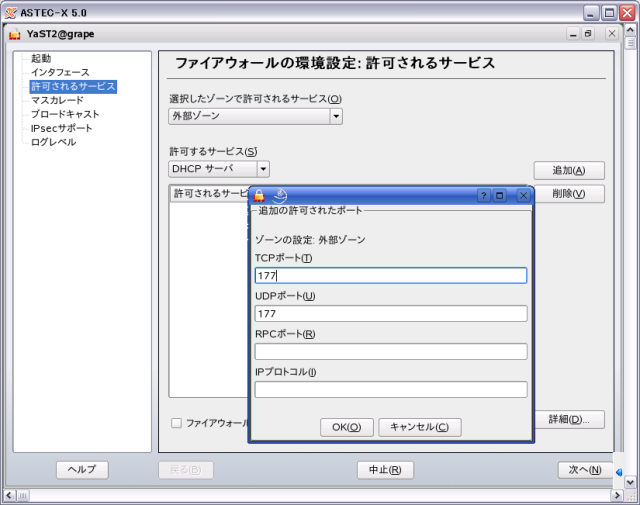Click the キャンセル button

pyautogui.click(x=419, y=427)
